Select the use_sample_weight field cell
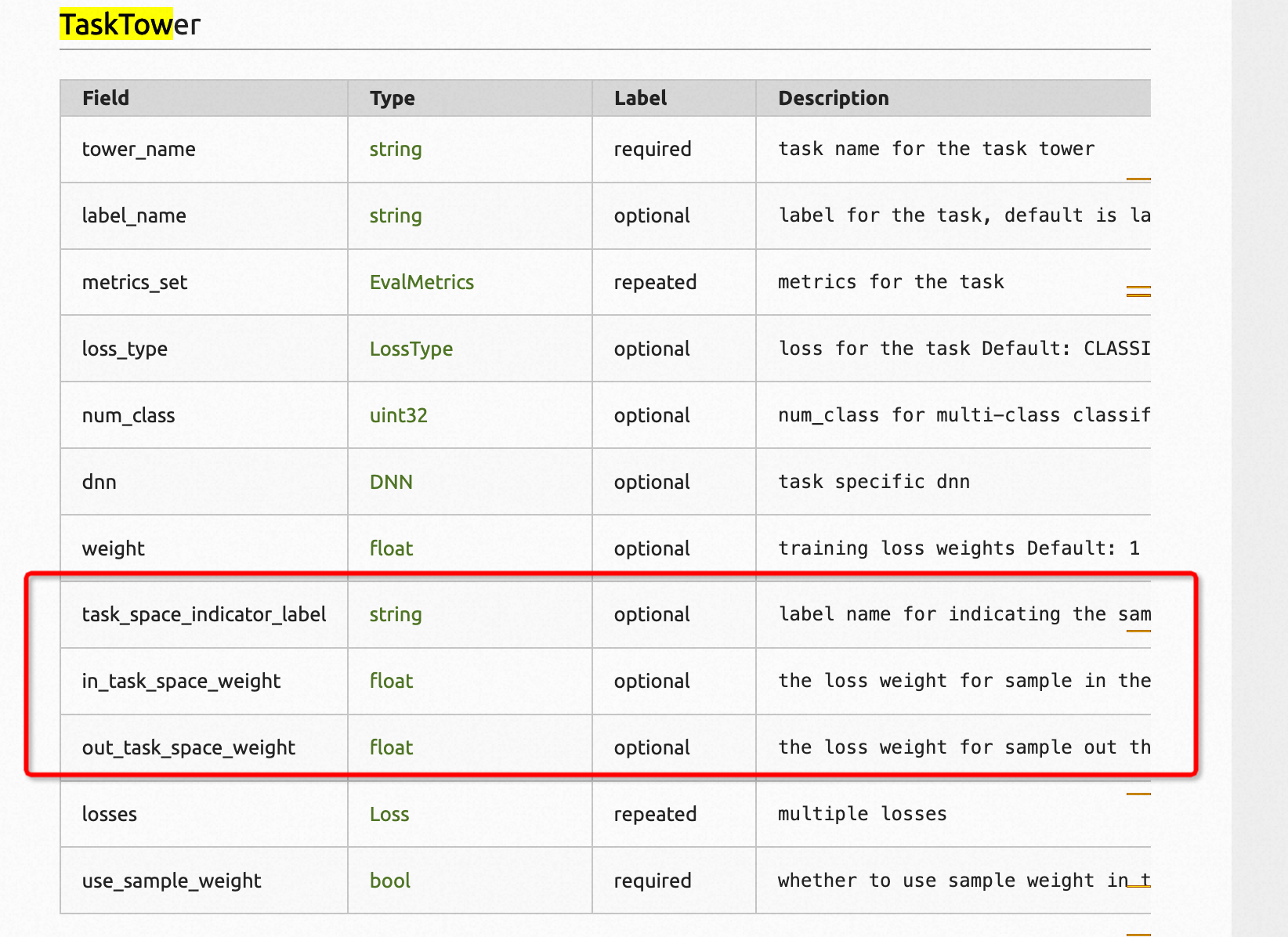The width and height of the screenshot is (1288, 937). click(x=204, y=881)
